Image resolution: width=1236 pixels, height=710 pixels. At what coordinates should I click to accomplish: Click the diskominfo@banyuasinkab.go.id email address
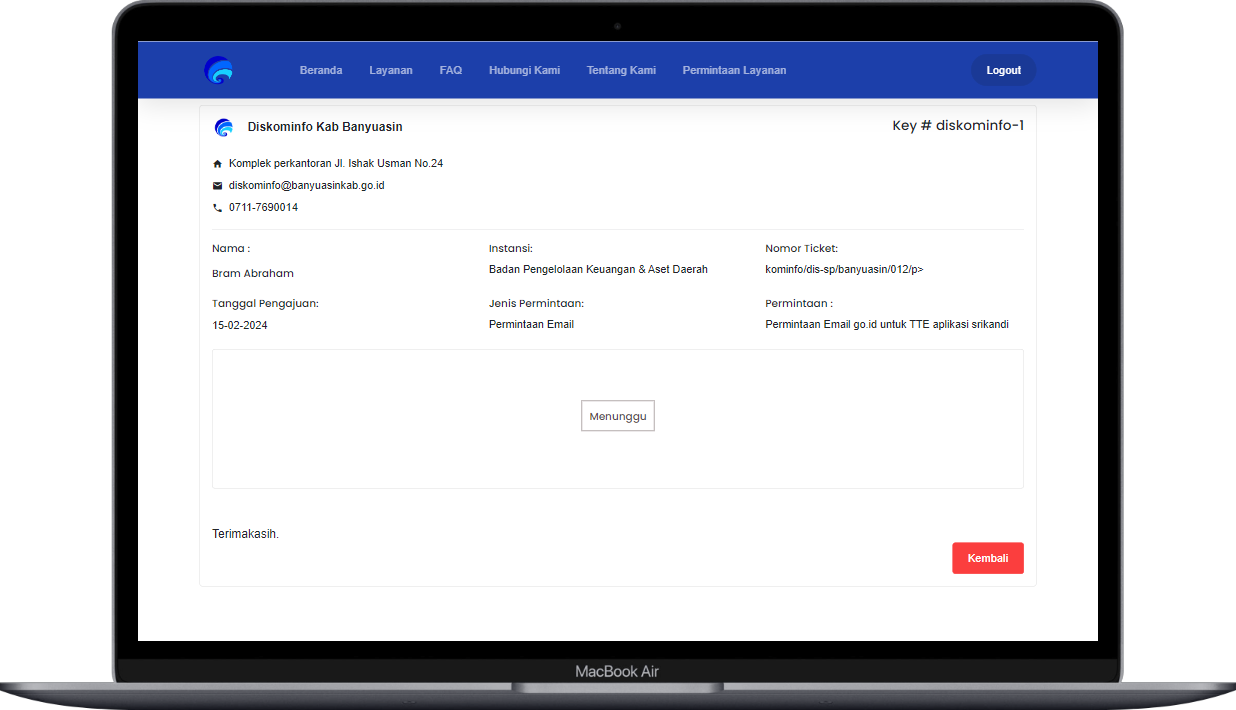tap(307, 185)
